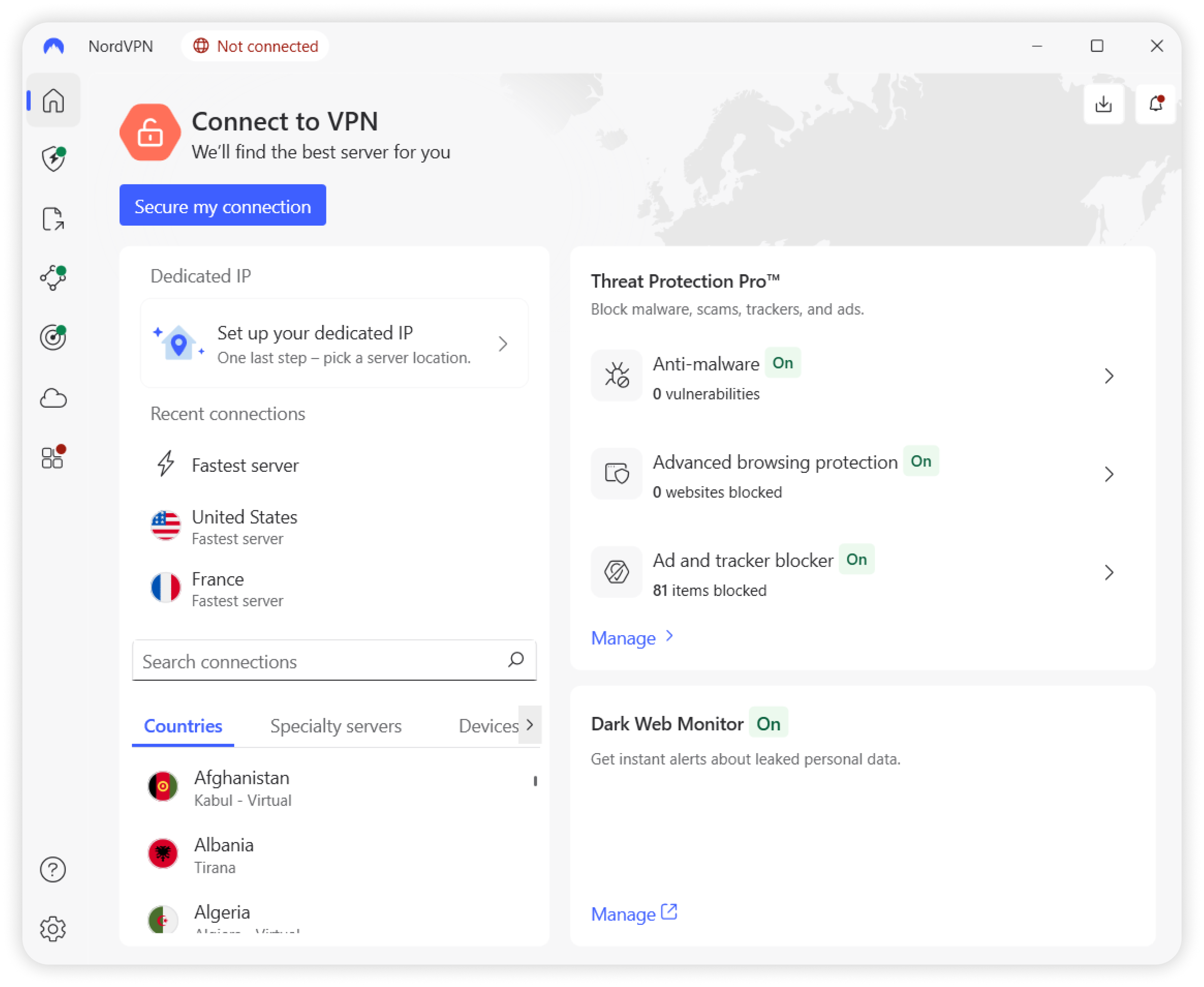
Task: Open settings gear icon in sidebar
Action: tap(53, 929)
